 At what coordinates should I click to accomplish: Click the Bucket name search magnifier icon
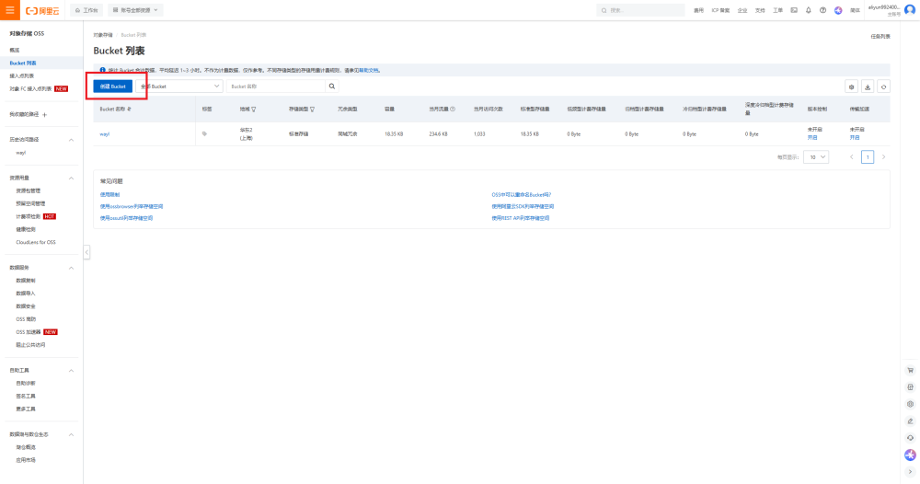[x=333, y=87]
